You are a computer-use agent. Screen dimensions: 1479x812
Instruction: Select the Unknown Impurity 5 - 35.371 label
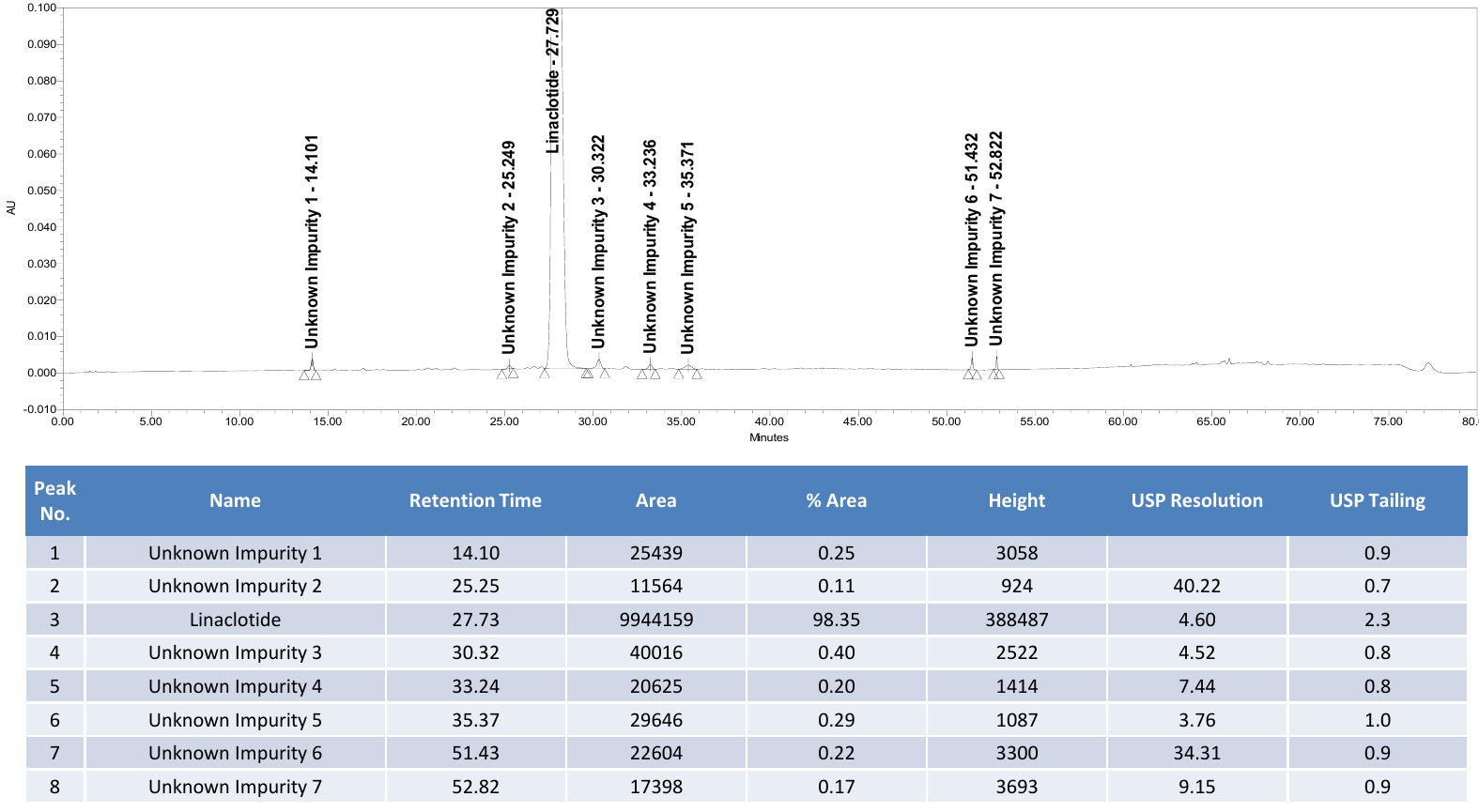pos(687,248)
